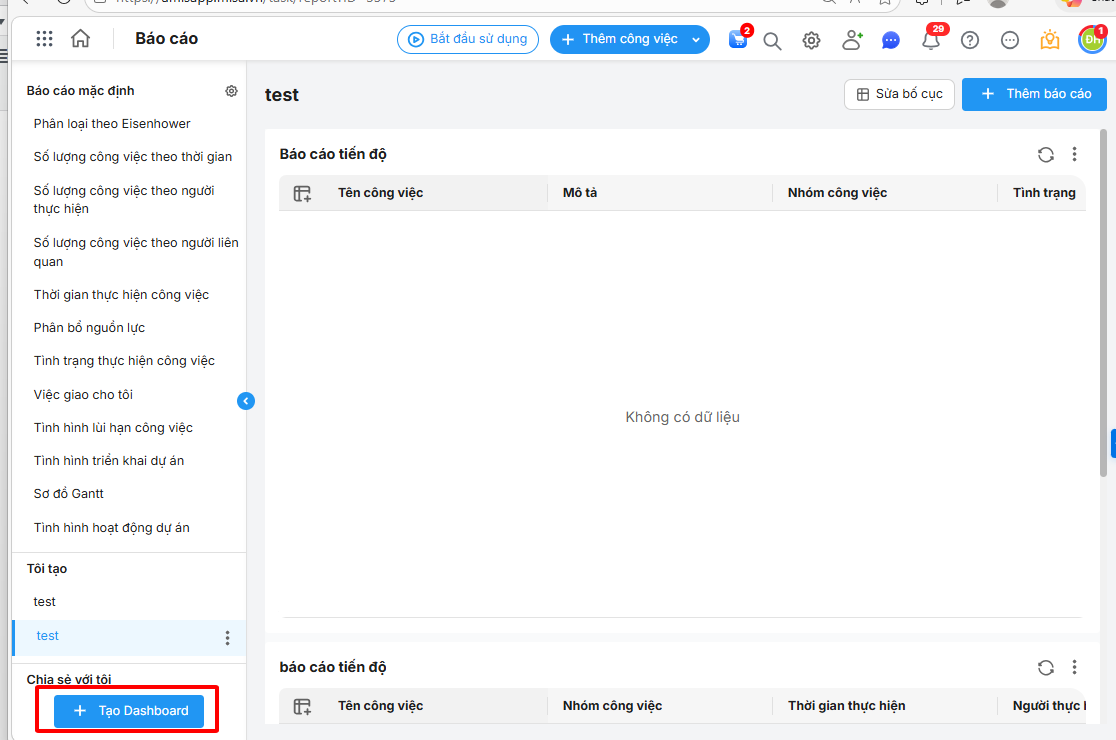Open the settings gear in the top bar
Screen dimensions: 1116x740
click(811, 41)
